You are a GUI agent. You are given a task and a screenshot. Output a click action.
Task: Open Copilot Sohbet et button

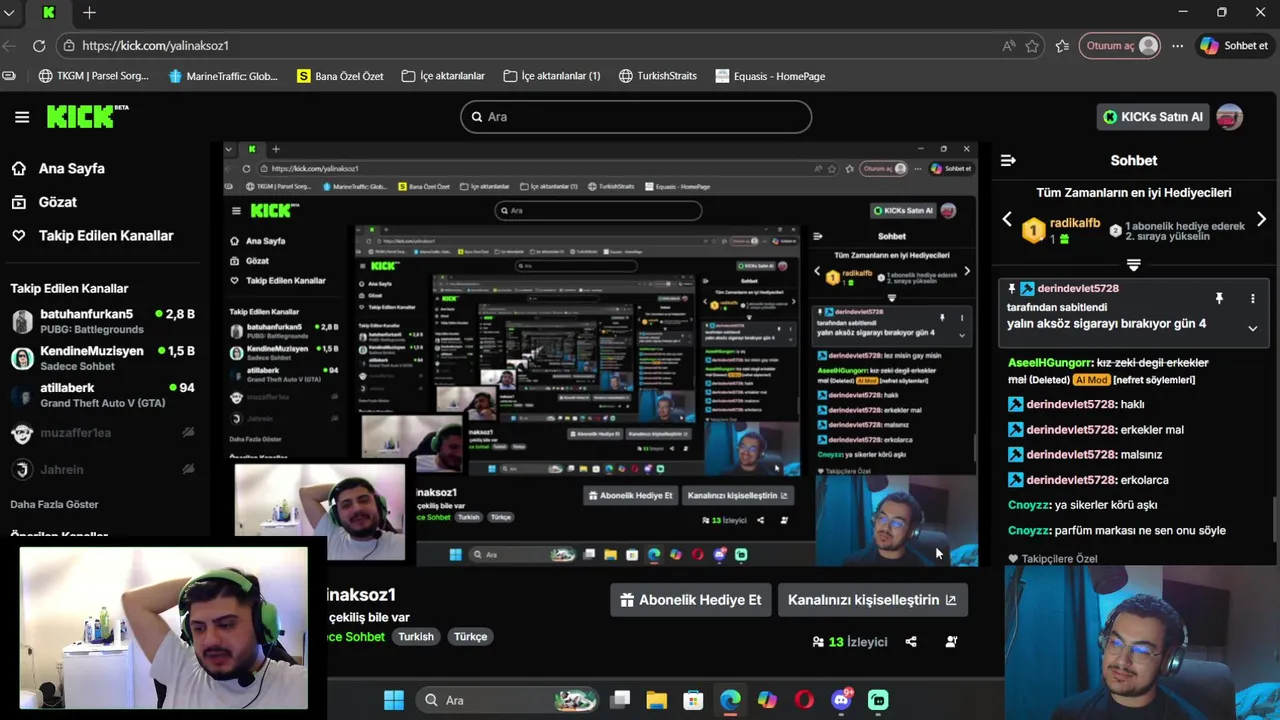coord(1234,46)
